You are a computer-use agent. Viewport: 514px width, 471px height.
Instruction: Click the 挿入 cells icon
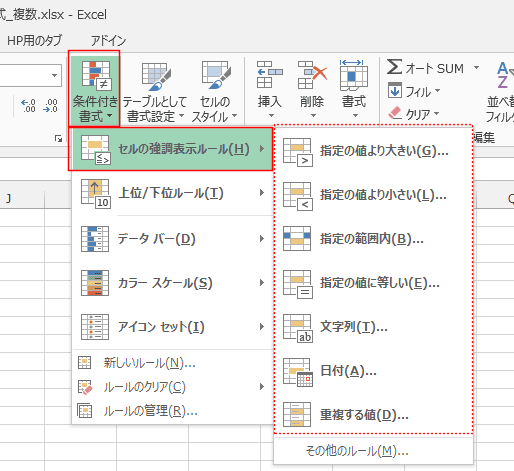tap(269, 75)
